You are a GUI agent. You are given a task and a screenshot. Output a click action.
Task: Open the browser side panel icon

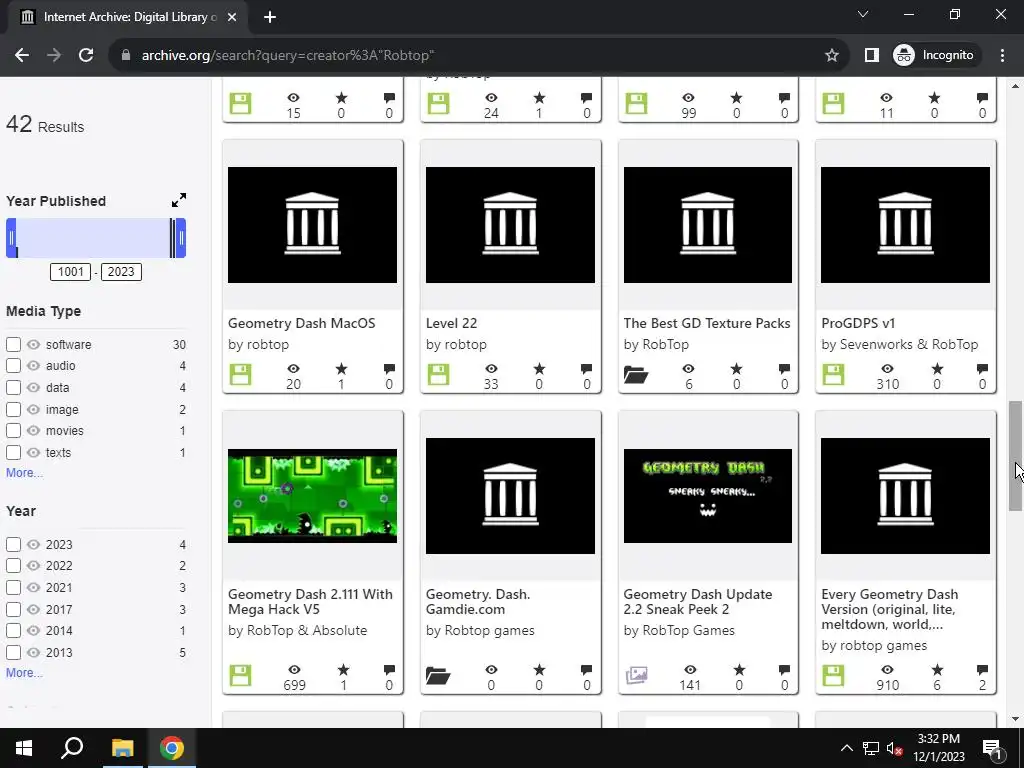(871, 56)
